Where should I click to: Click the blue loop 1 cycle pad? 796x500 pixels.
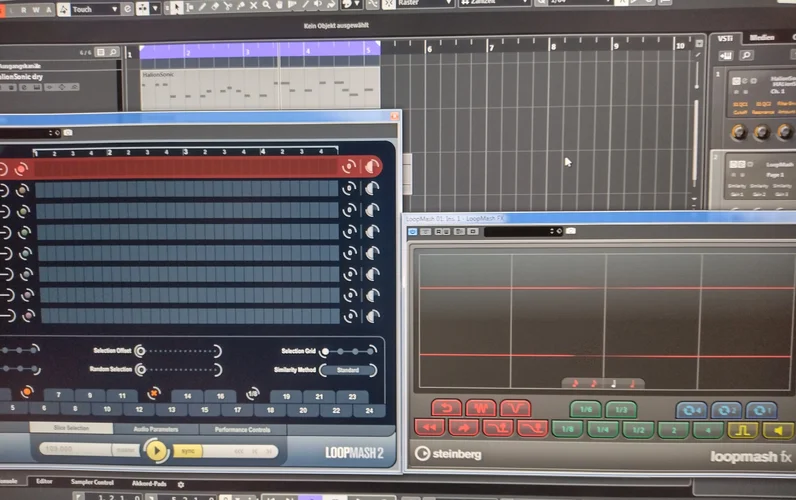(761, 410)
